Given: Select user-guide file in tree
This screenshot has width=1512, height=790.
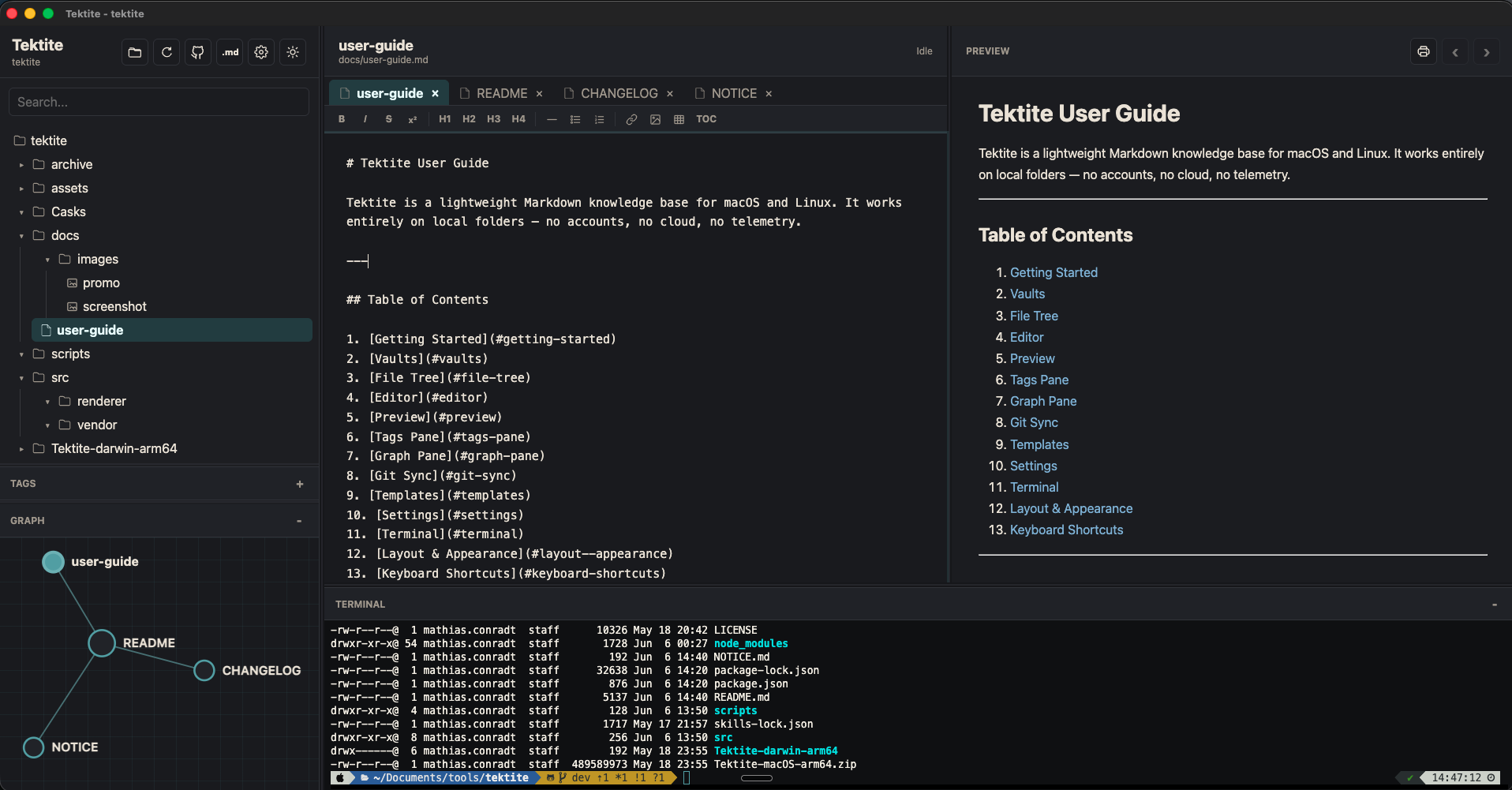Looking at the screenshot, I should pos(172,330).
